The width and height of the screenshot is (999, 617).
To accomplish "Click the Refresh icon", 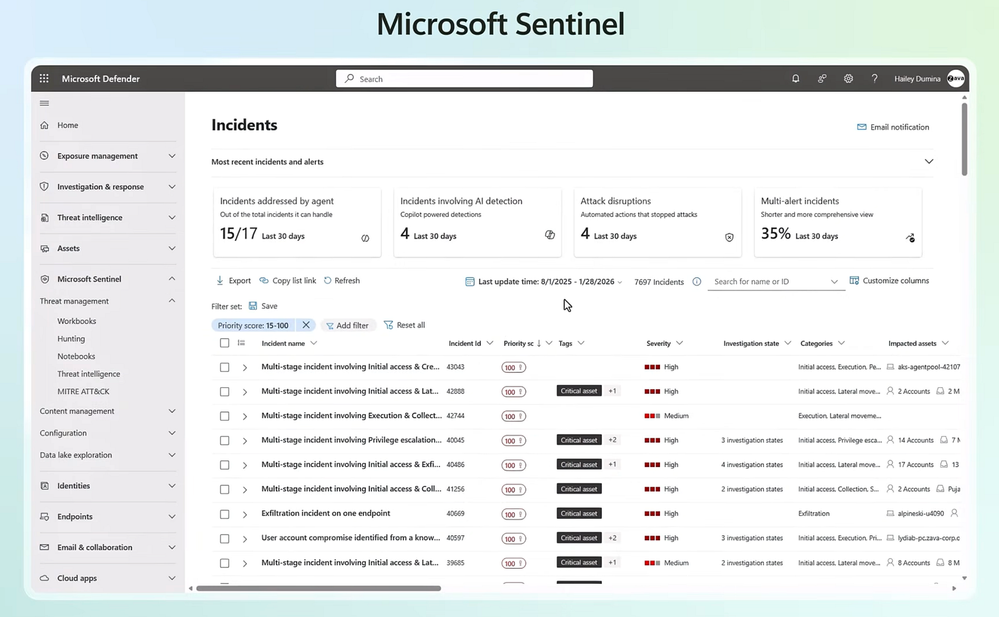I will click(x=328, y=281).
